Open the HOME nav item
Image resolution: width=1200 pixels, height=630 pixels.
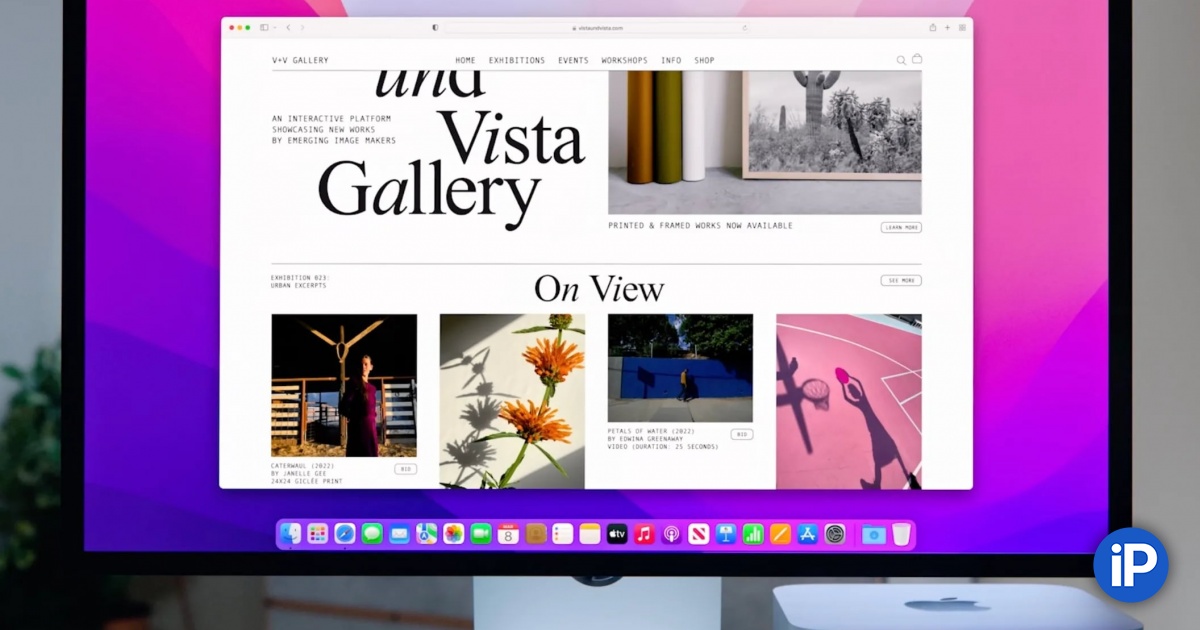point(465,60)
